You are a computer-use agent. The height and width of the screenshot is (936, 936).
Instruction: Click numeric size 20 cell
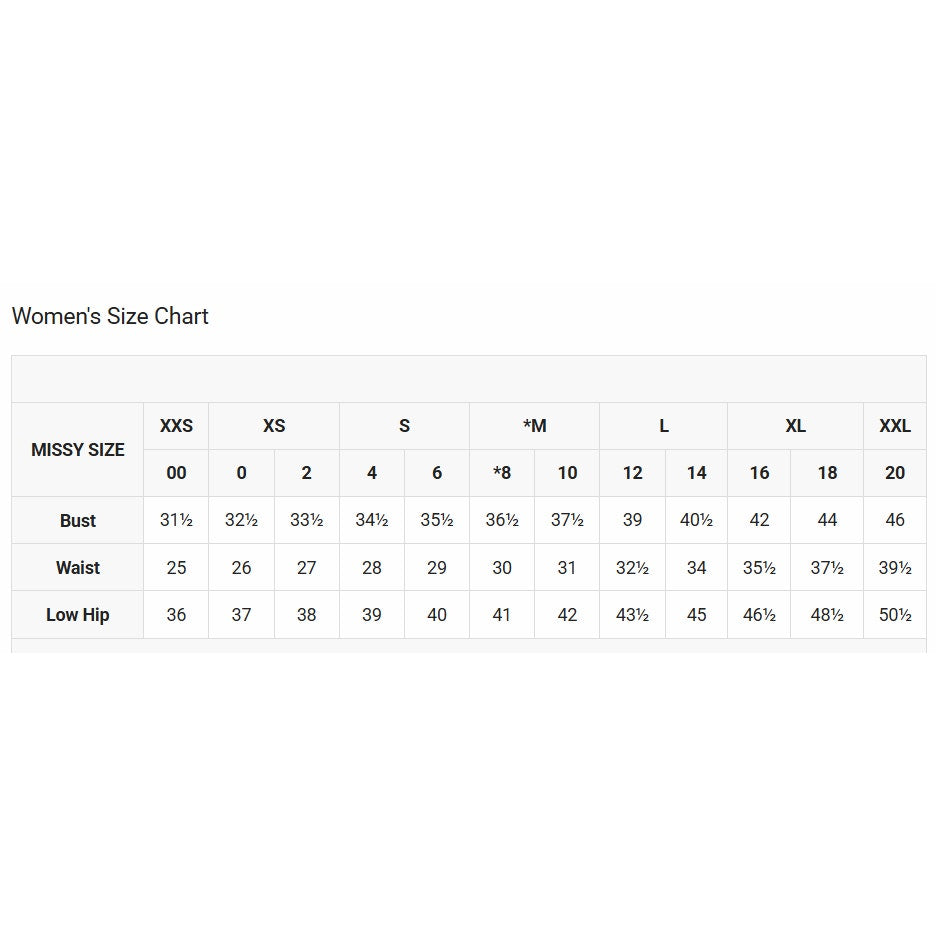(x=895, y=473)
